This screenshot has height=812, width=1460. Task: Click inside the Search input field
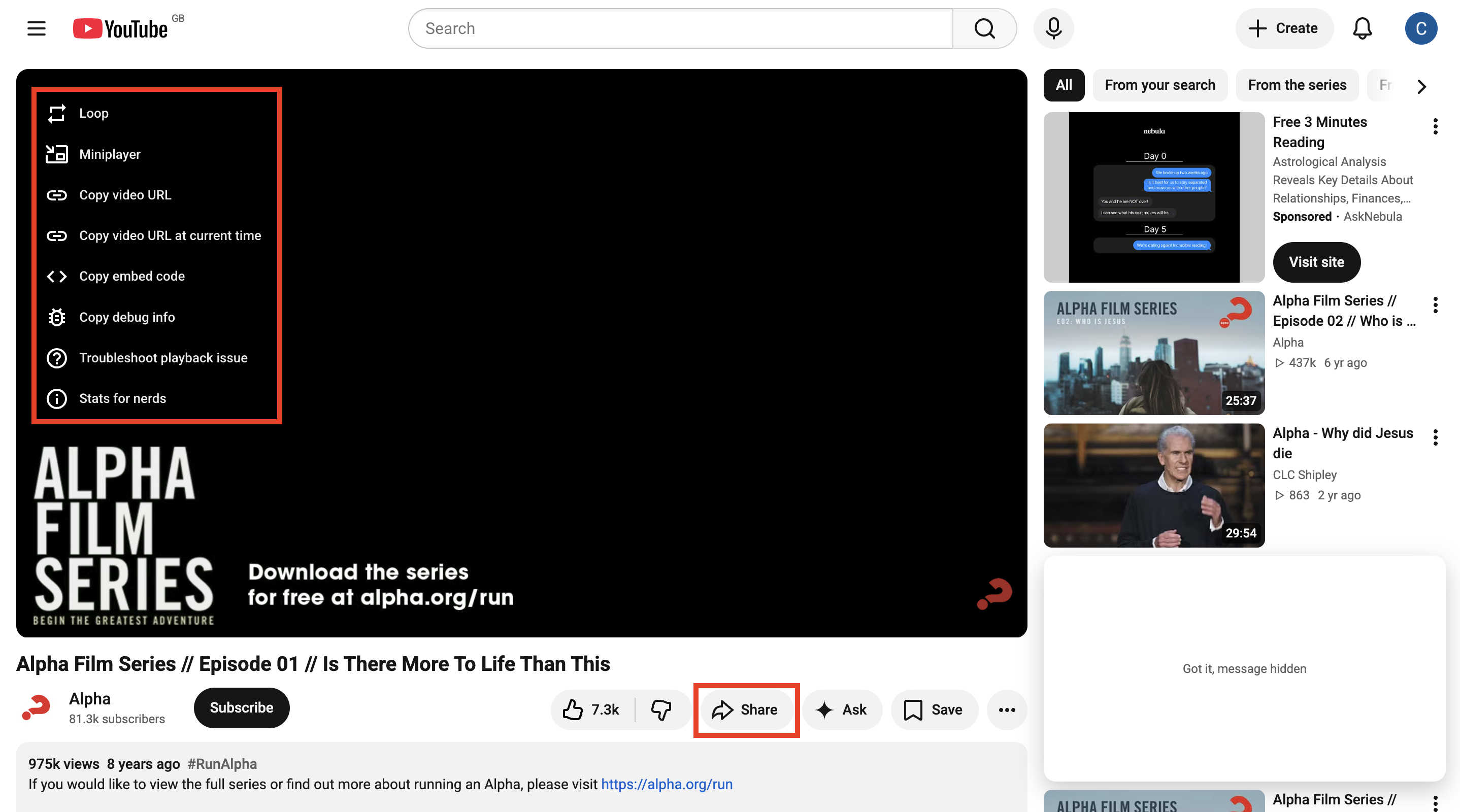click(680, 28)
